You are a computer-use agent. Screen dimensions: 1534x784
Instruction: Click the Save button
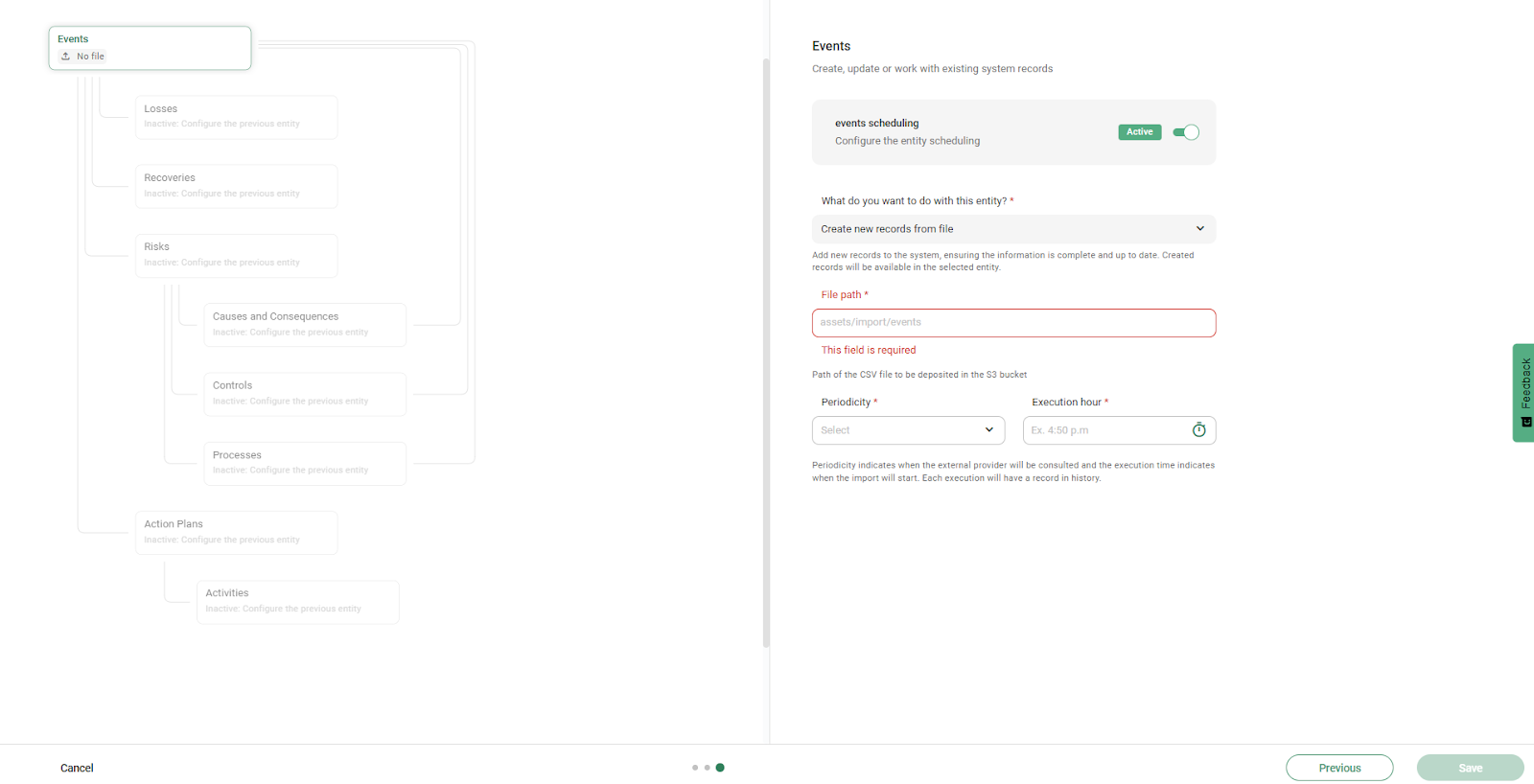1470,768
